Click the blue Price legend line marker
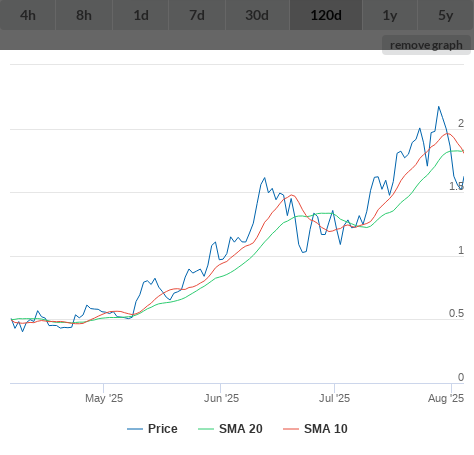474x455 pixels. [135, 429]
